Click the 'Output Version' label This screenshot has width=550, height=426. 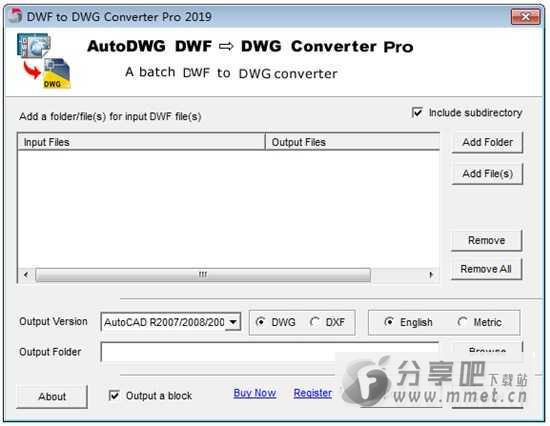coord(53,321)
